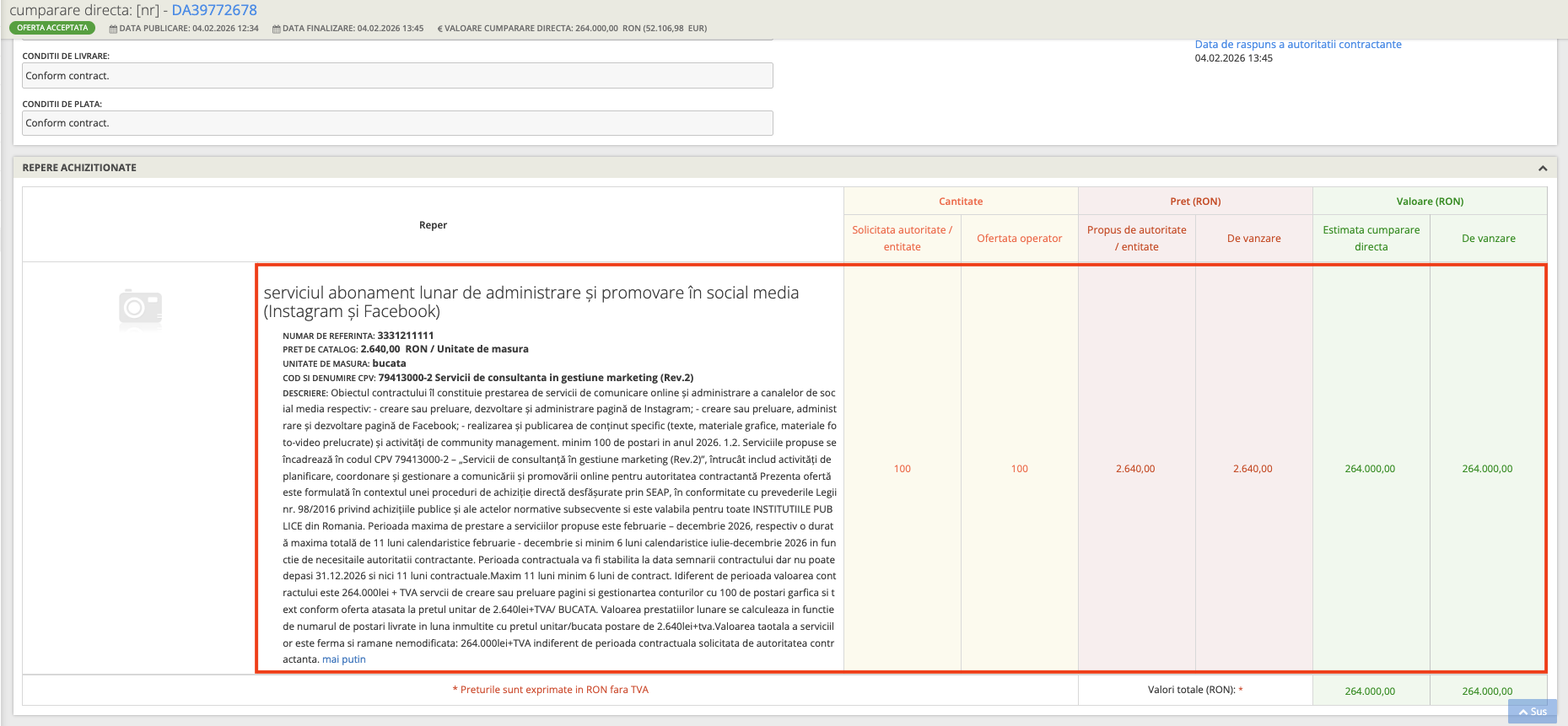The height and width of the screenshot is (726, 1568).
Task: Click the up arrow icon on Sus button
Action: pos(1523,713)
